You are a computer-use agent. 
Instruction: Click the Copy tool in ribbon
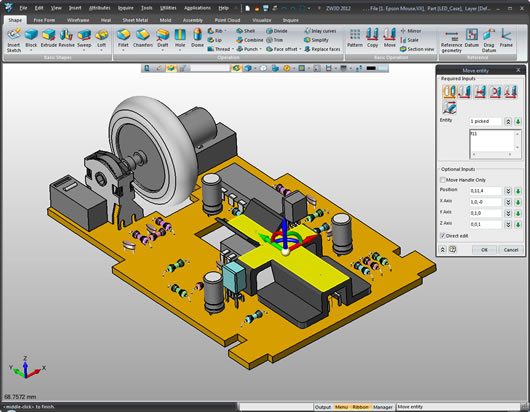coord(372,38)
